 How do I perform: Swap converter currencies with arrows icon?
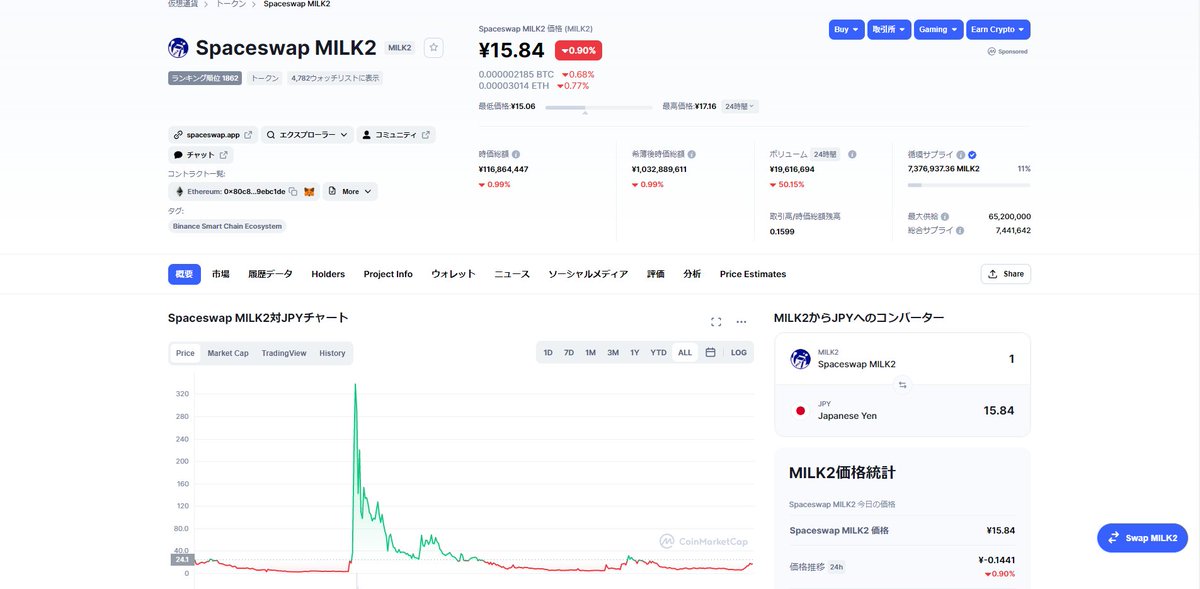coord(902,385)
